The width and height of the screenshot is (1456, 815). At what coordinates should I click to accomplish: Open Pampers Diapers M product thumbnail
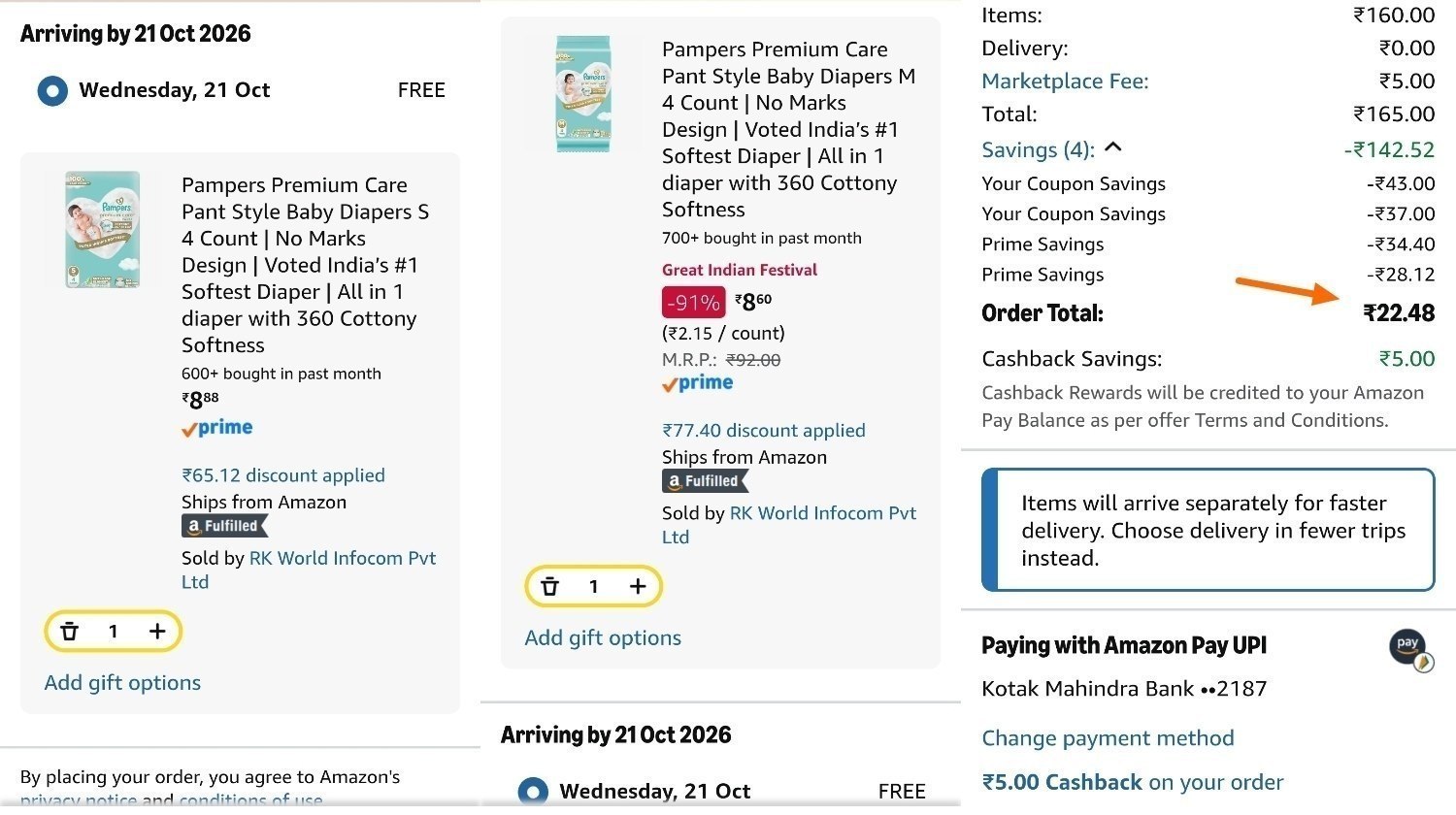583,94
